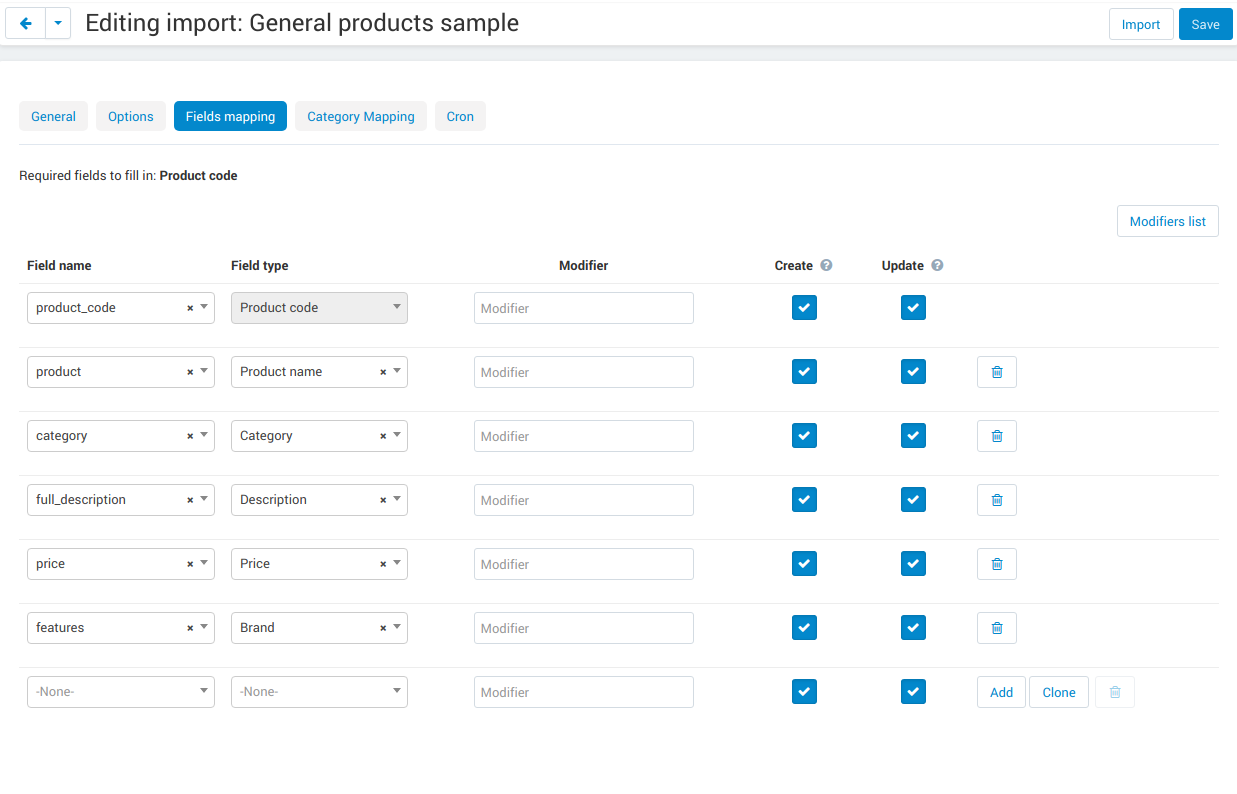Switch to the Options tab
This screenshot has height=794, width=1237.
tap(131, 116)
